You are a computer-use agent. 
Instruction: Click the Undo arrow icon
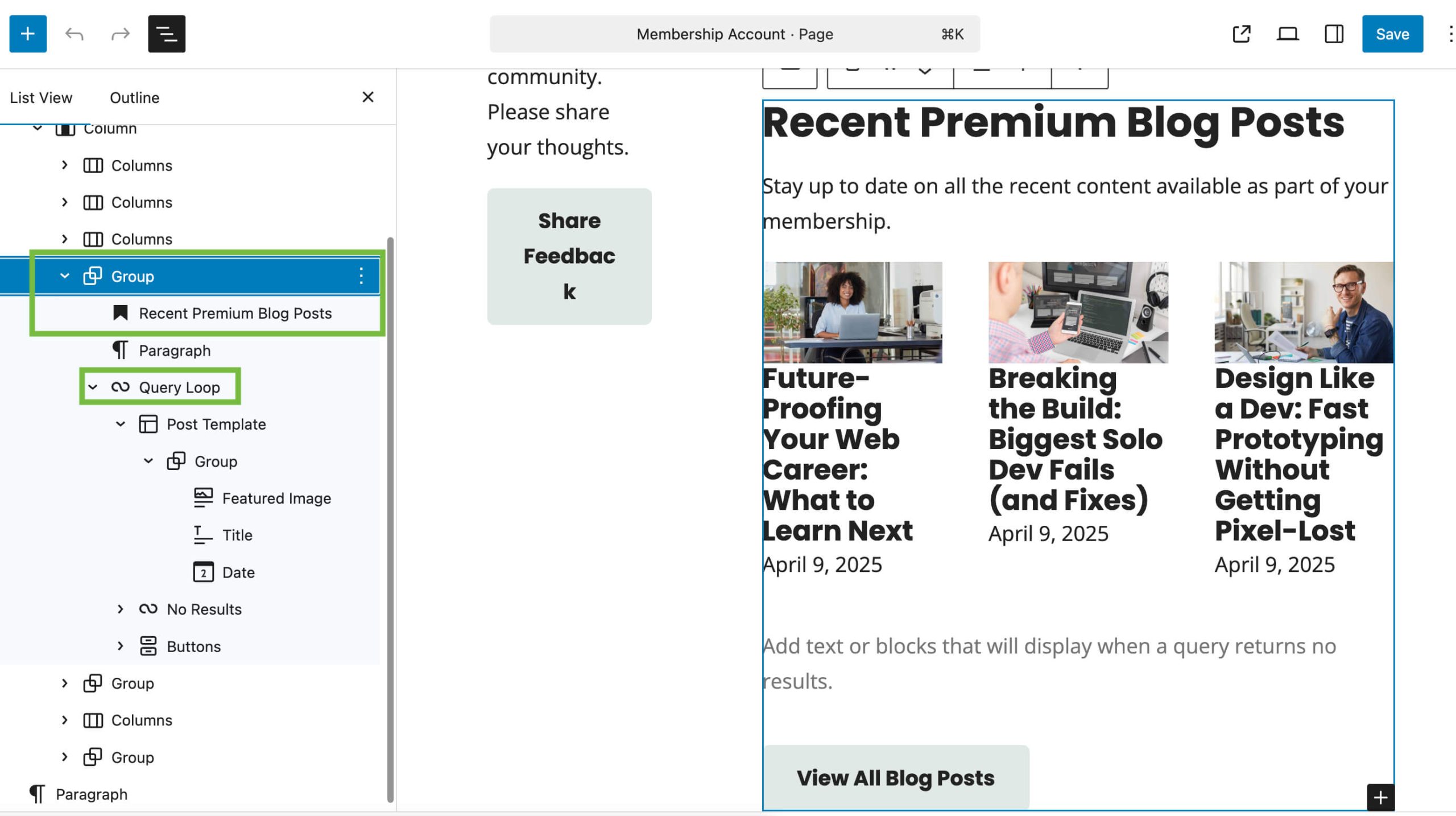(75, 34)
